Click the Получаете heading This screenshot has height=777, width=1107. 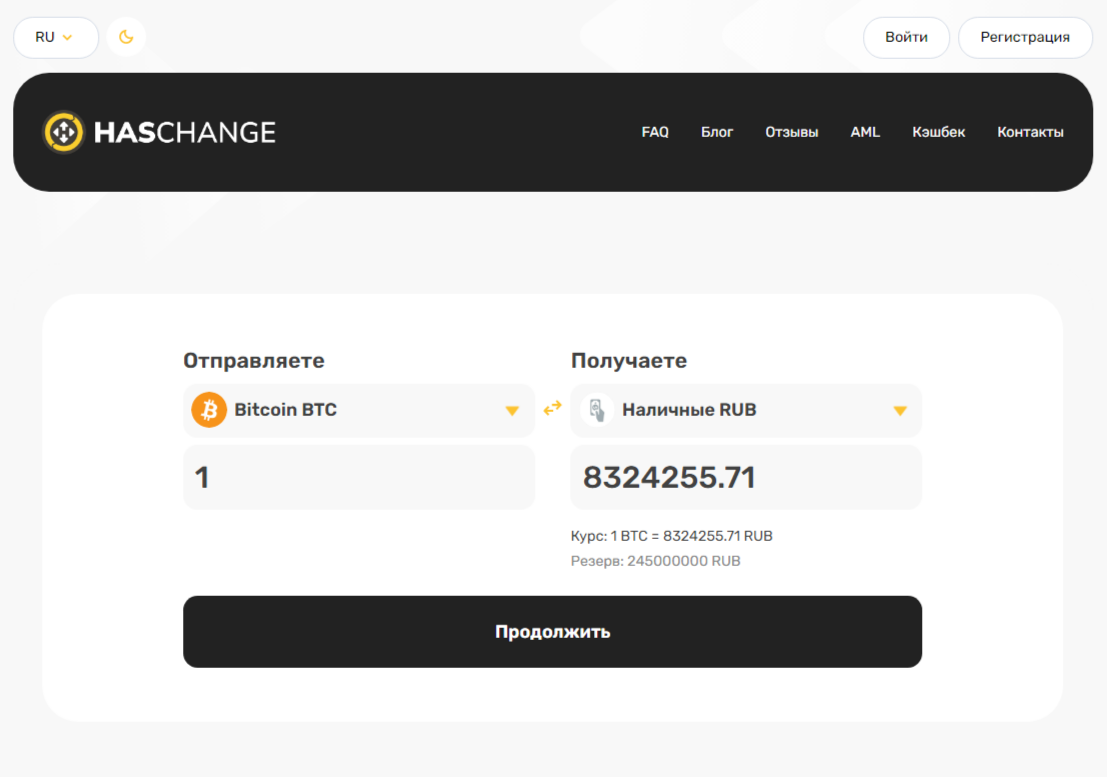pos(629,361)
